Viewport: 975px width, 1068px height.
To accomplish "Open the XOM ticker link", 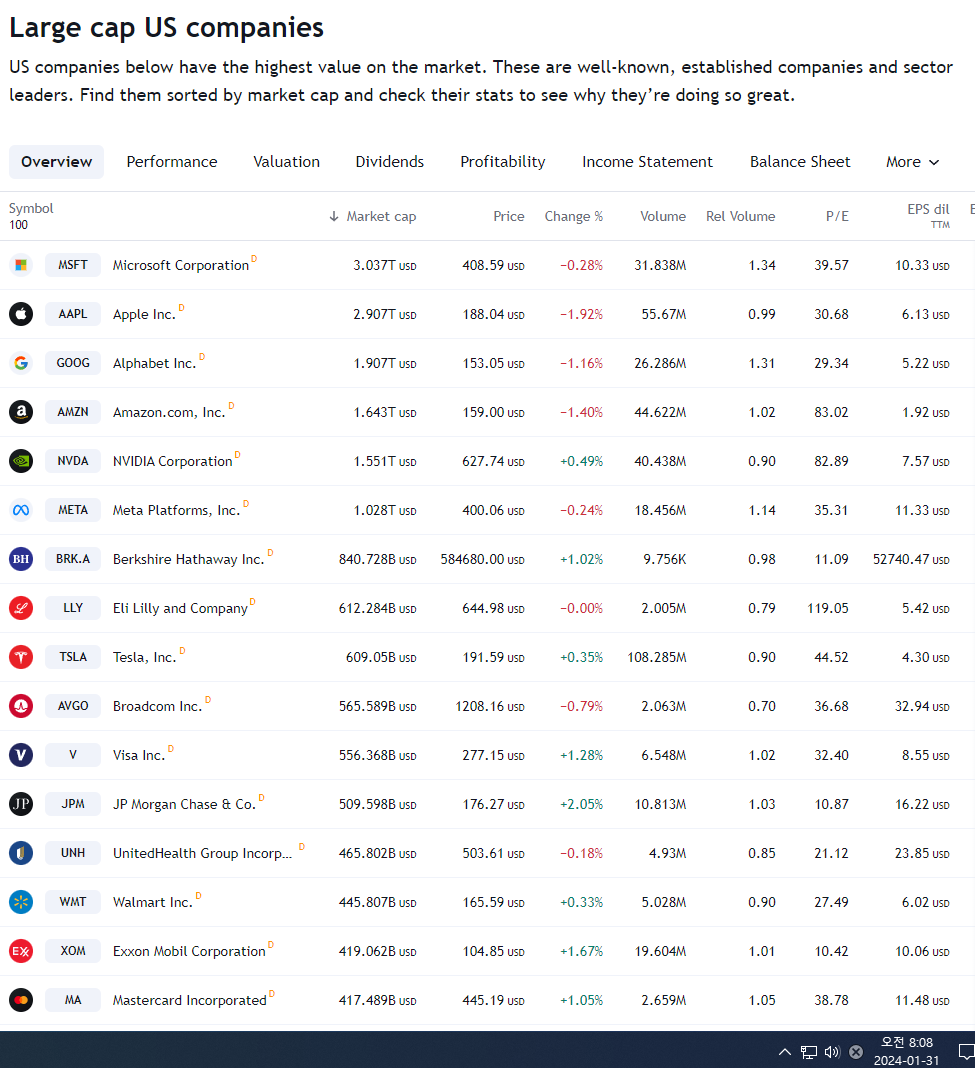I will (73, 951).
